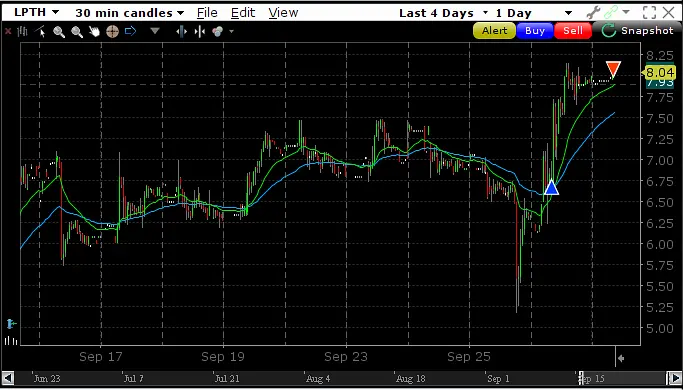Click the volume bars icon at bottom-left
This screenshot has height=390, width=683.
click(x=11, y=340)
